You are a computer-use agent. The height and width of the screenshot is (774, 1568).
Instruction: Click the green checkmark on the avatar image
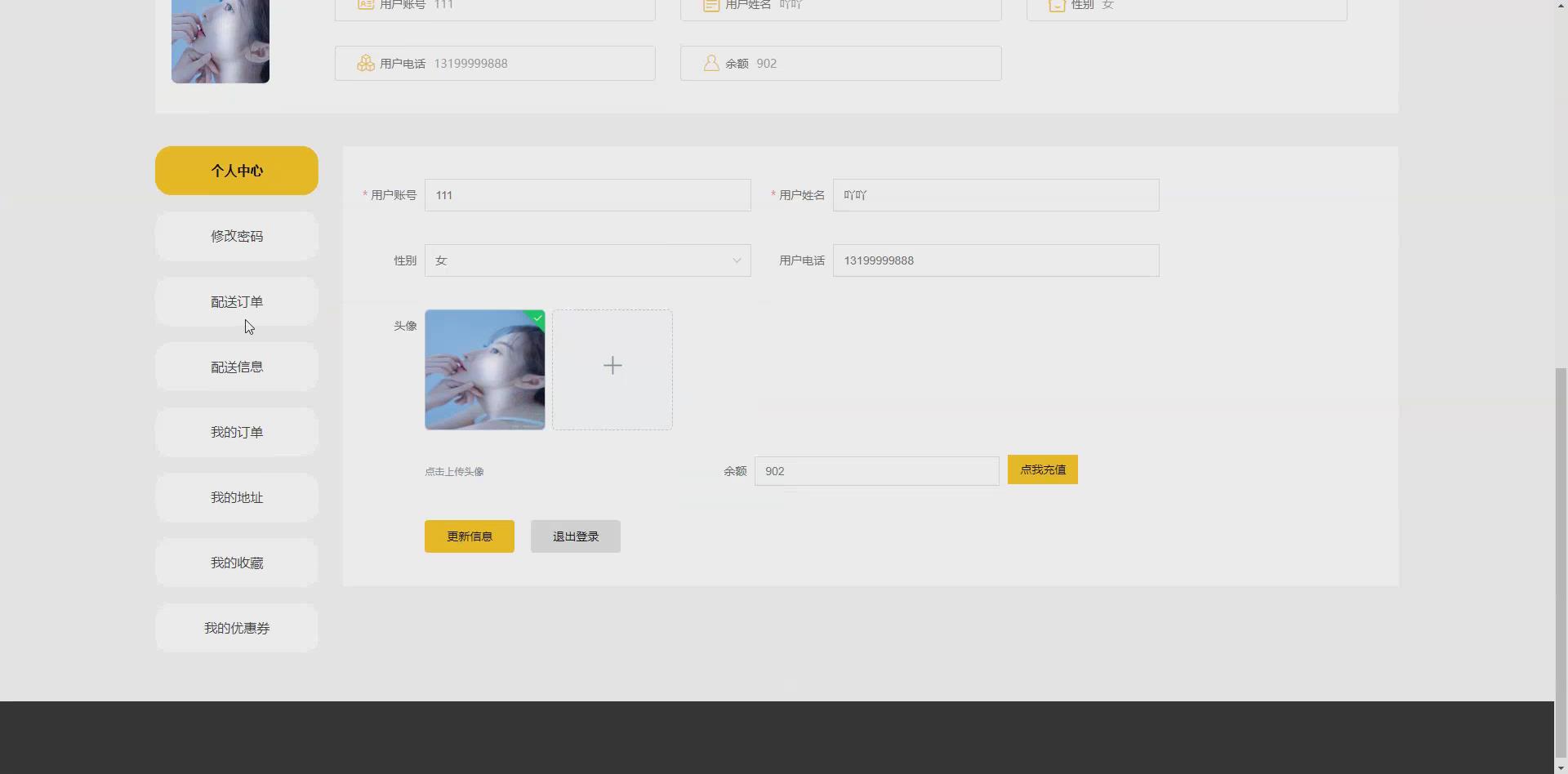pyautogui.click(x=536, y=318)
